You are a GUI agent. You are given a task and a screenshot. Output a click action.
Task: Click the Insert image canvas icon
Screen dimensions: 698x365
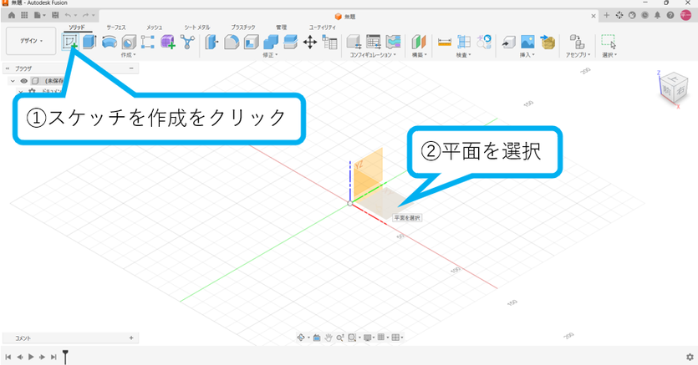coord(528,42)
